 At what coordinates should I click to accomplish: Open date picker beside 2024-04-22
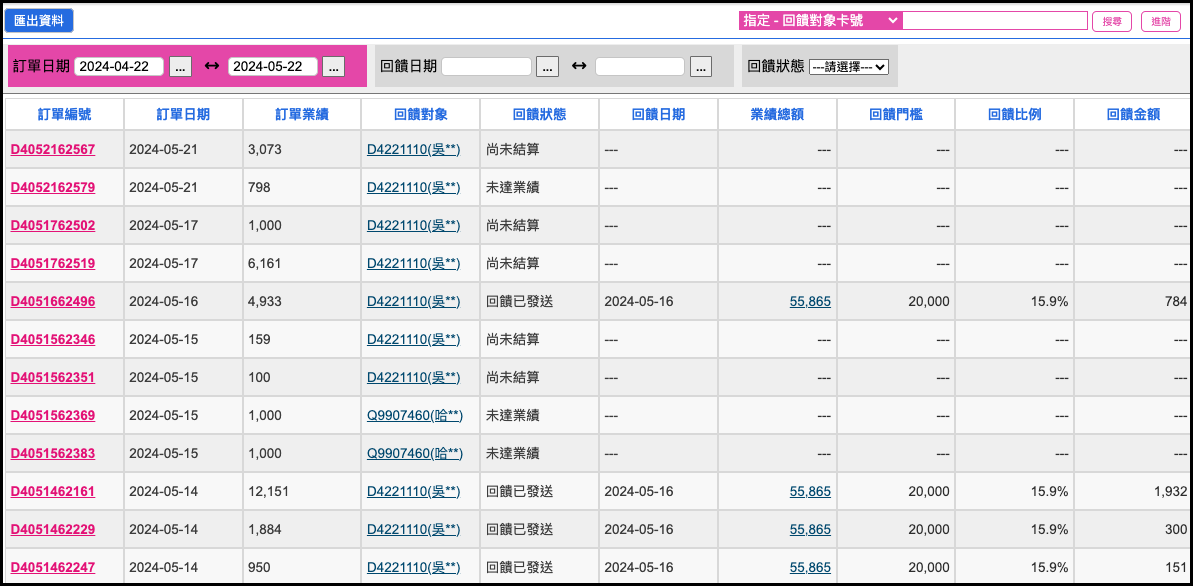pos(180,66)
